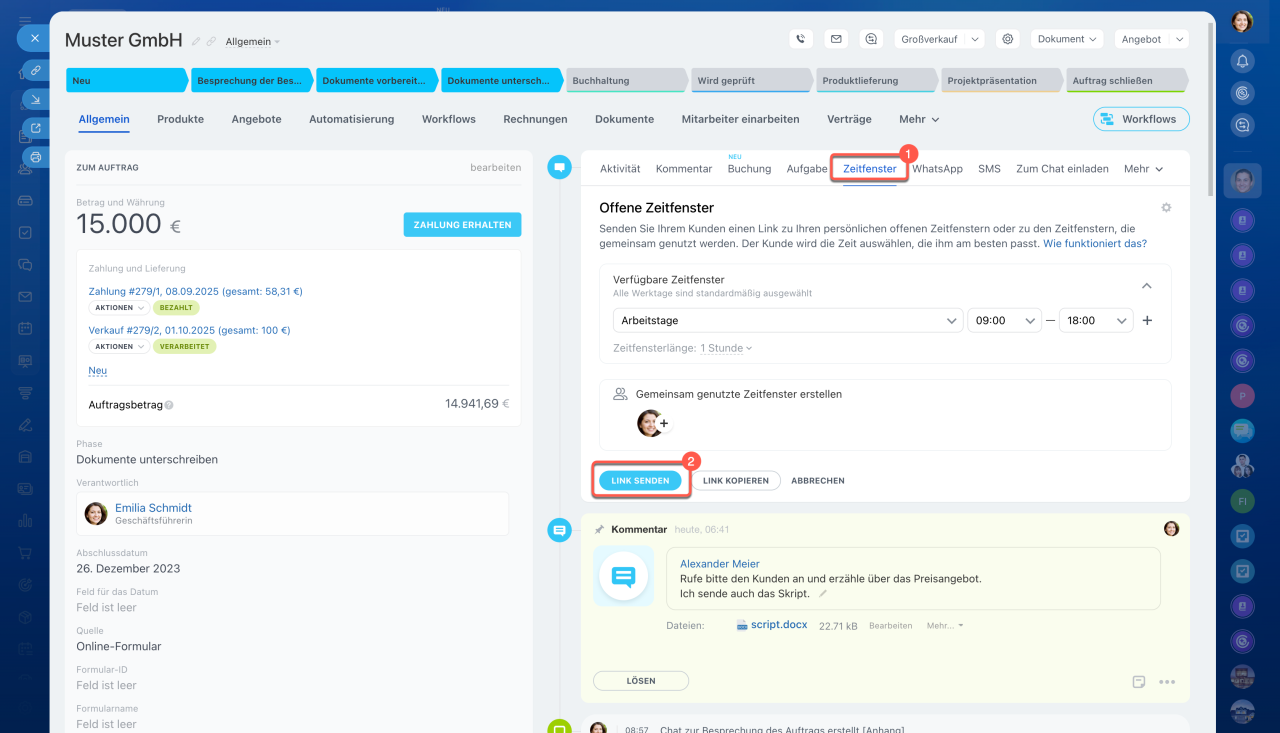
Task: Click the plus icon to add time range
Action: point(1147,321)
